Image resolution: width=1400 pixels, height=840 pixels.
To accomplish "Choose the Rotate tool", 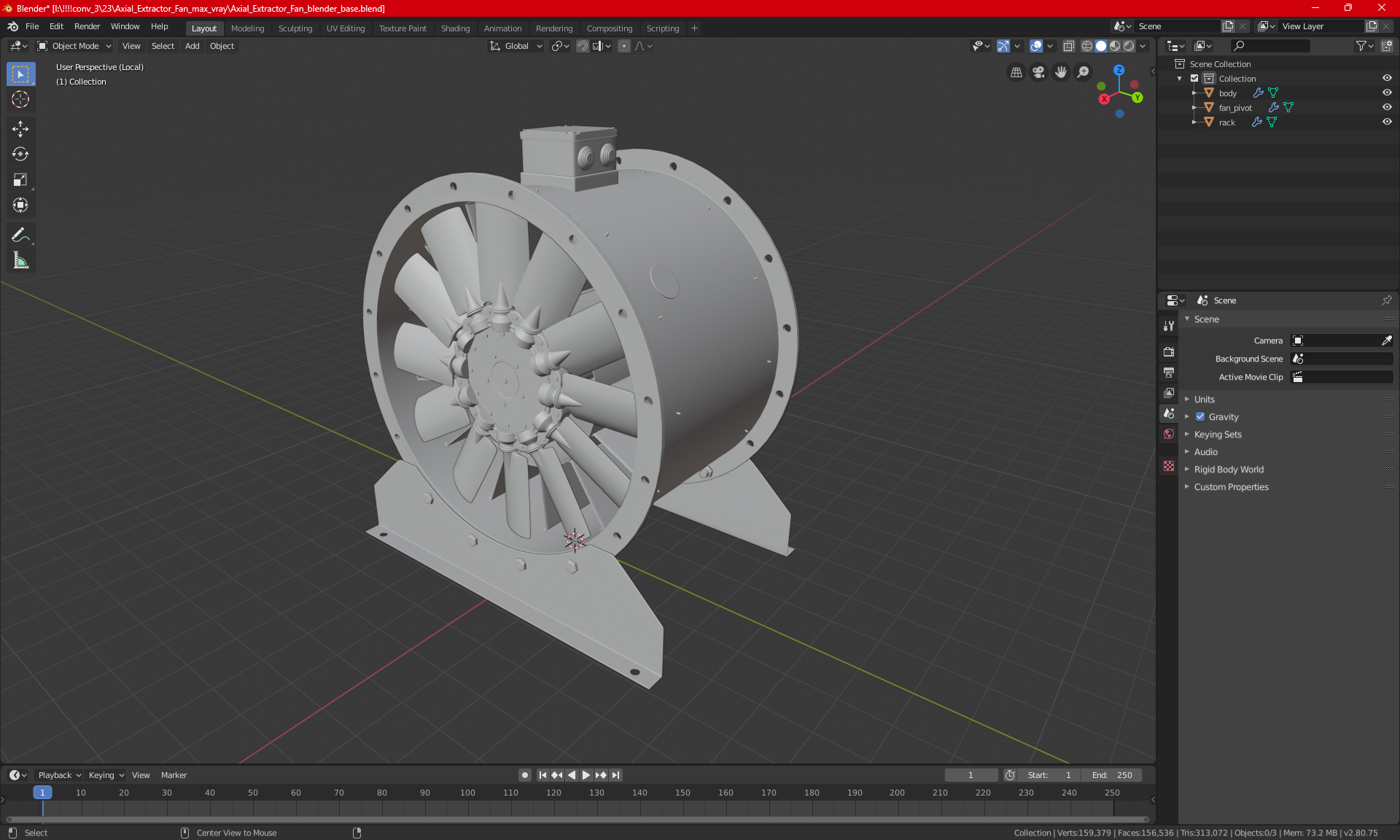I will [x=20, y=154].
